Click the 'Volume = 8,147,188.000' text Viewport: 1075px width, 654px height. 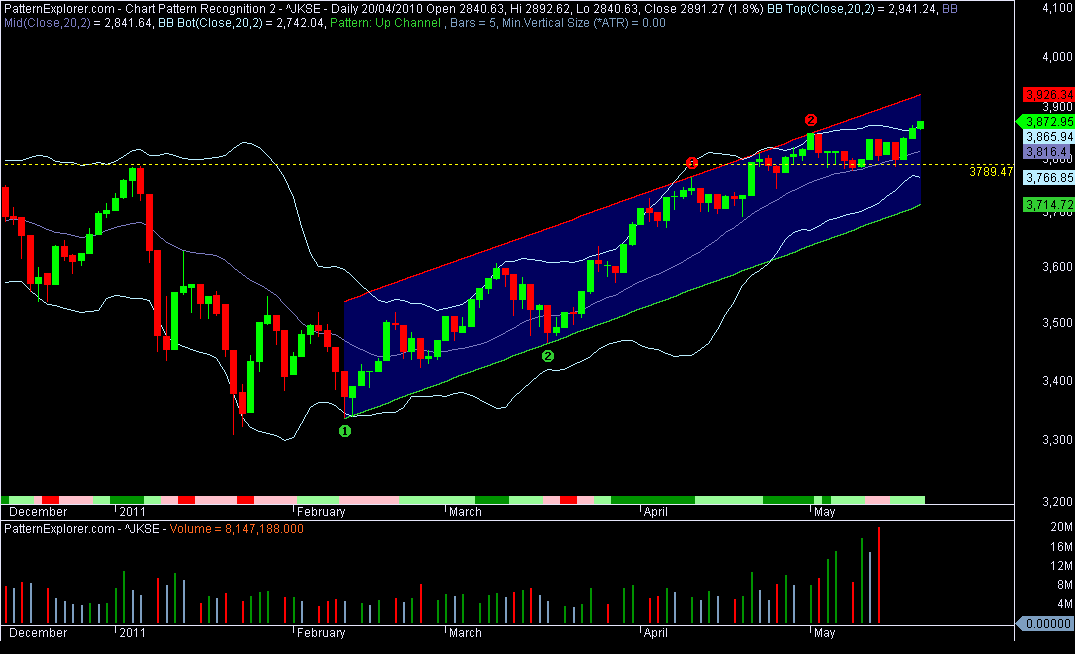[x=237, y=529]
